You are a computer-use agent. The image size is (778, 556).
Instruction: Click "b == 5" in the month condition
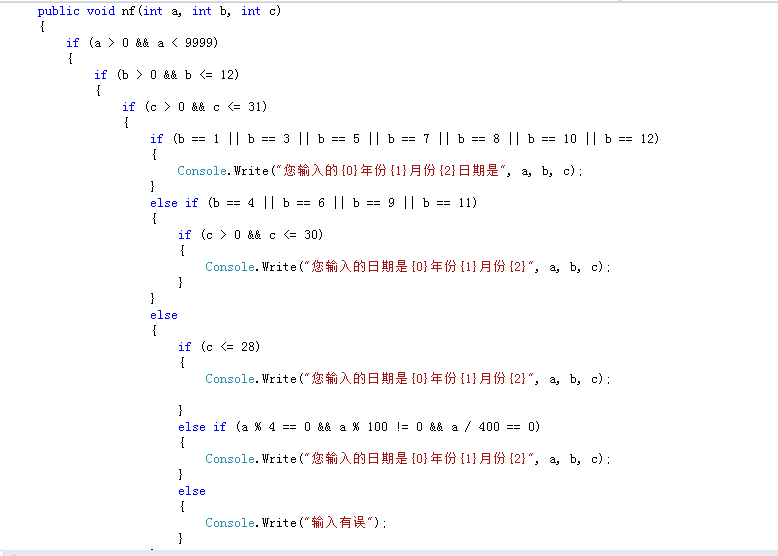pyautogui.click(x=338, y=139)
